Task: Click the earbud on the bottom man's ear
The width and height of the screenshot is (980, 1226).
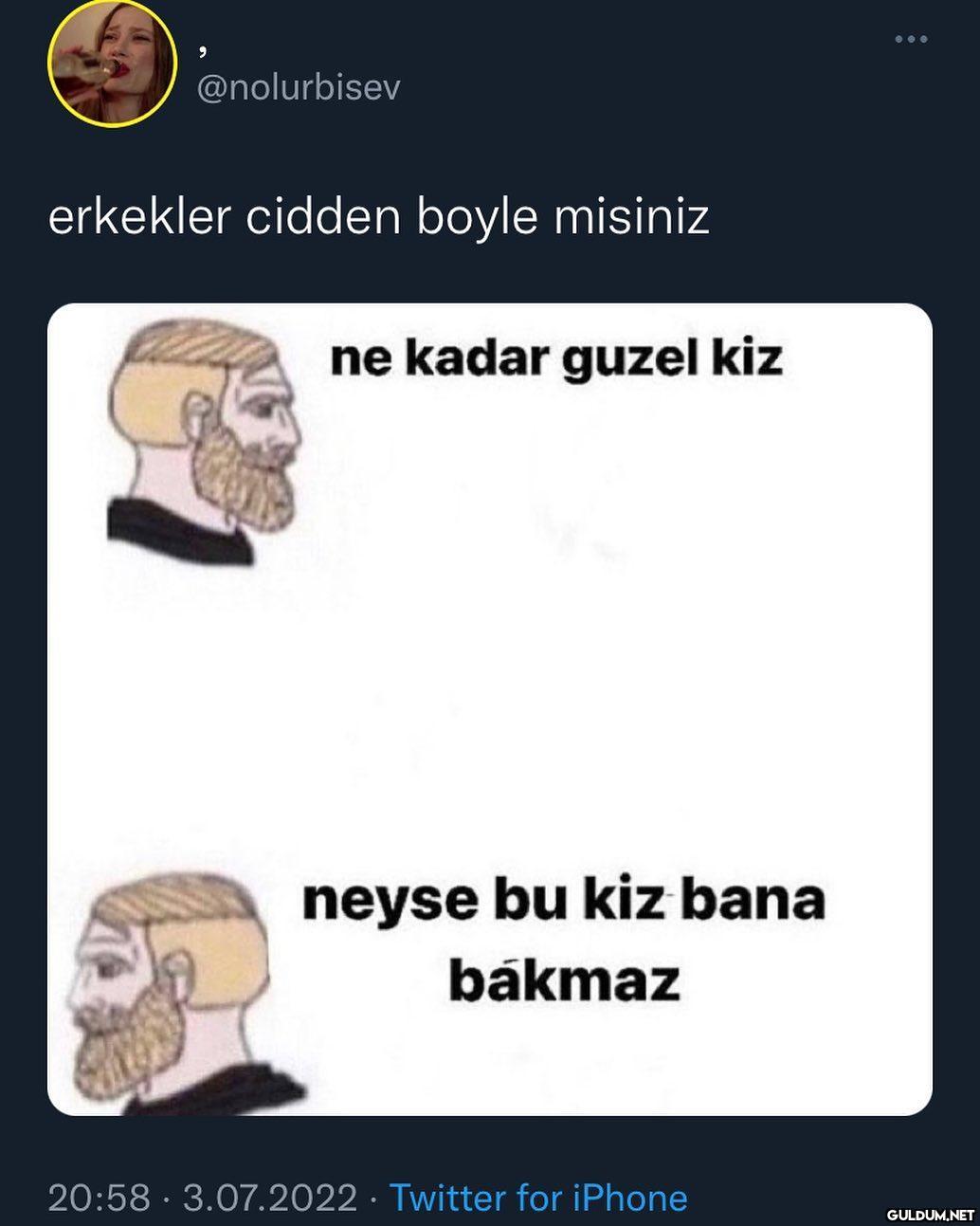Action: (176, 970)
